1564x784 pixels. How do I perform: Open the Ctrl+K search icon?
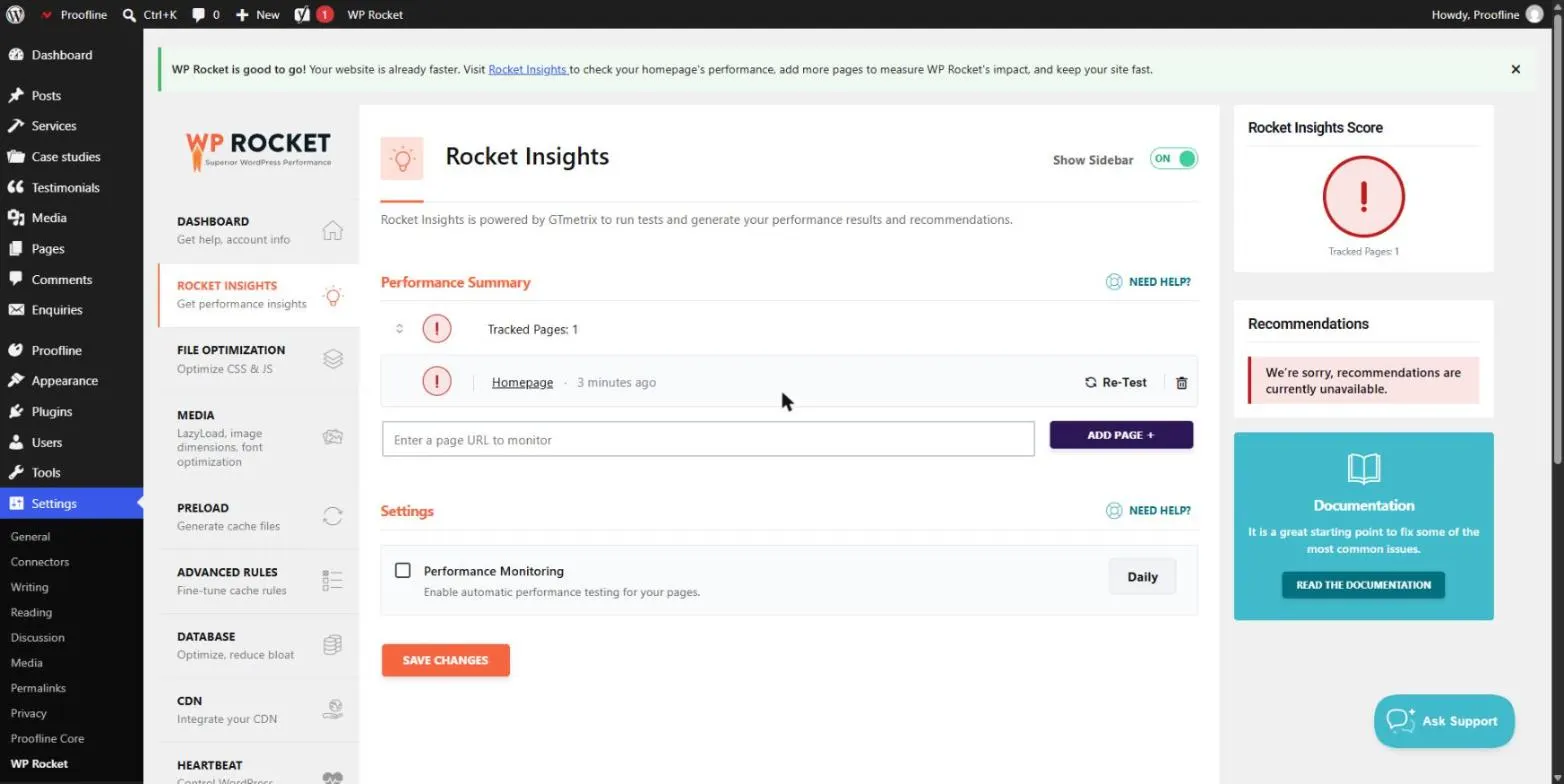pos(130,15)
